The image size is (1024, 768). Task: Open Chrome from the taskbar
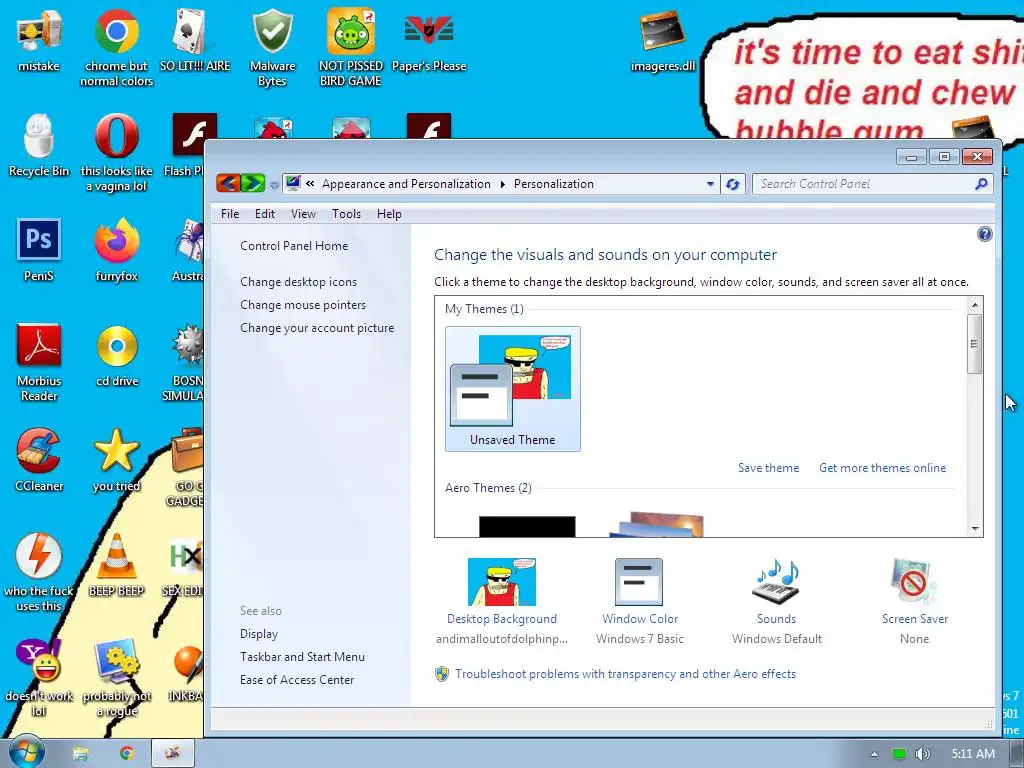tap(127, 754)
